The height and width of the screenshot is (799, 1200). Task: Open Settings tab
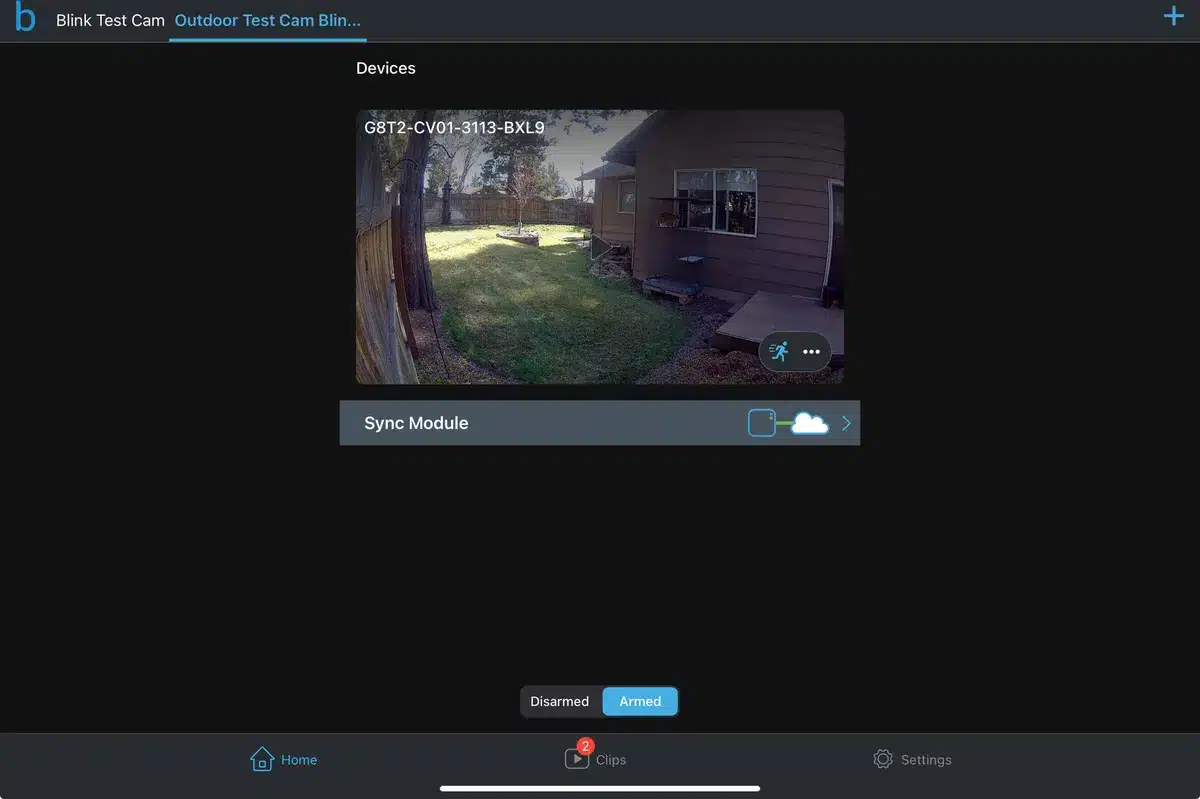point(912,759)
